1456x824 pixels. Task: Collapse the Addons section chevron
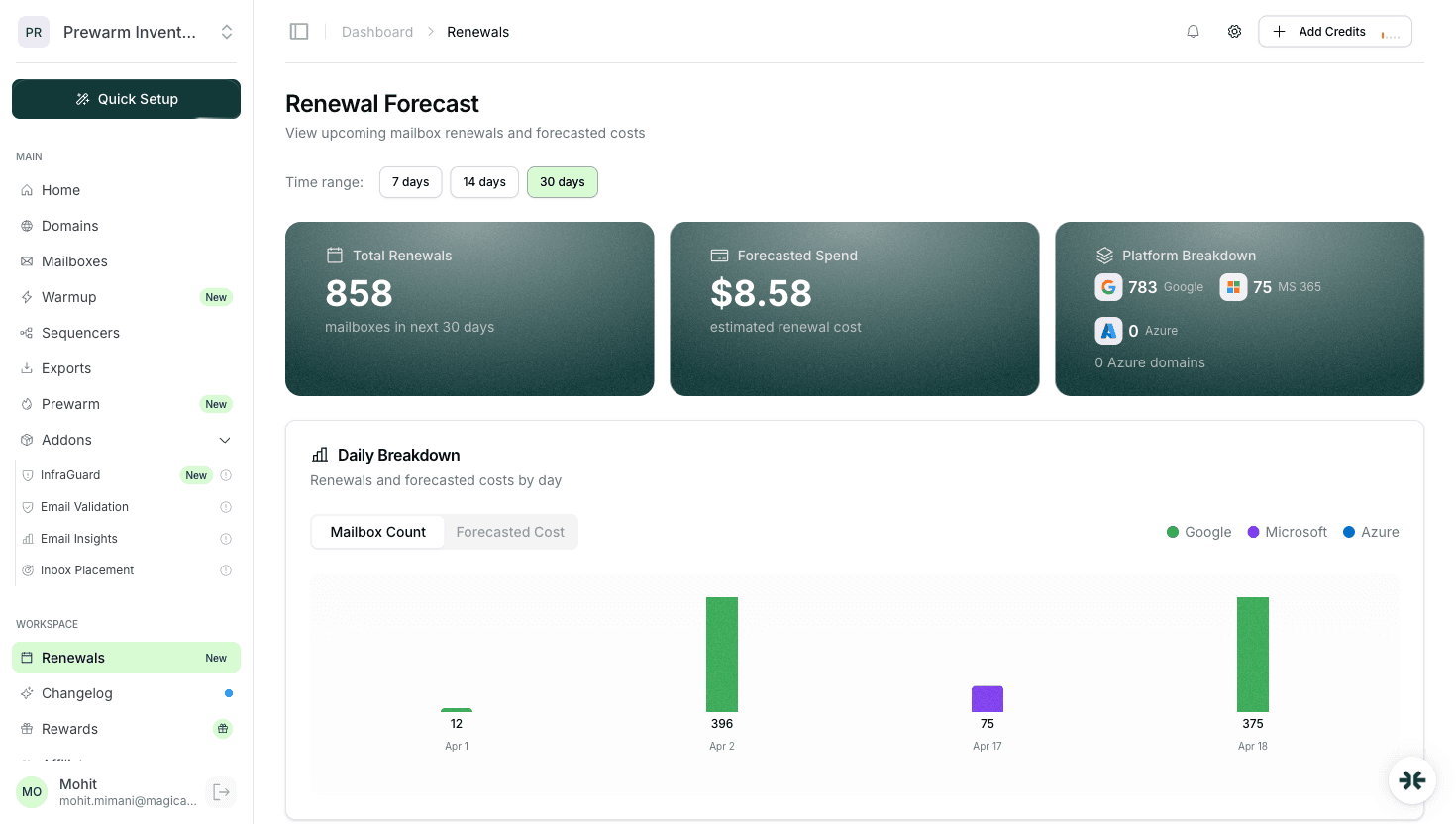click(225, 439)
